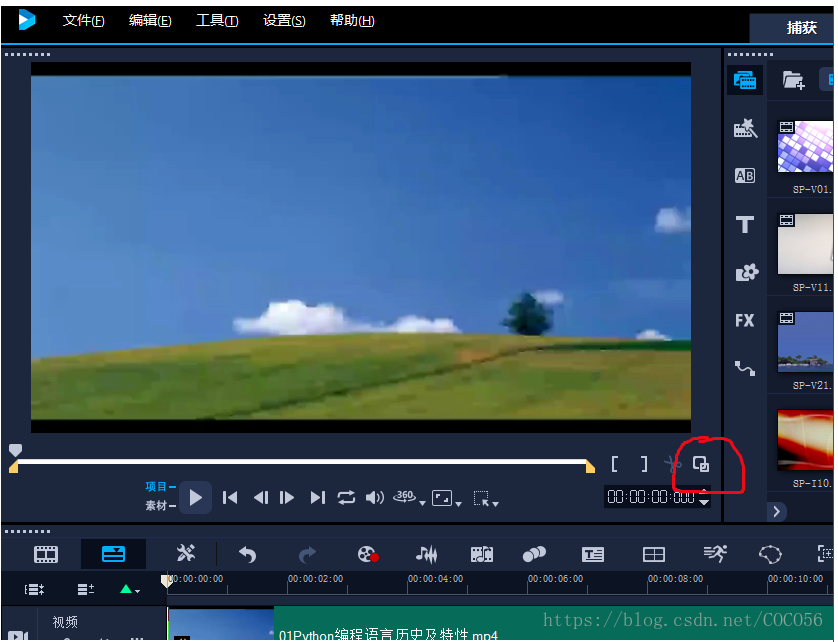Viewport: 838px width, 642px height.
Task: Open the Path motion library icon
Action: pos(744,368)
